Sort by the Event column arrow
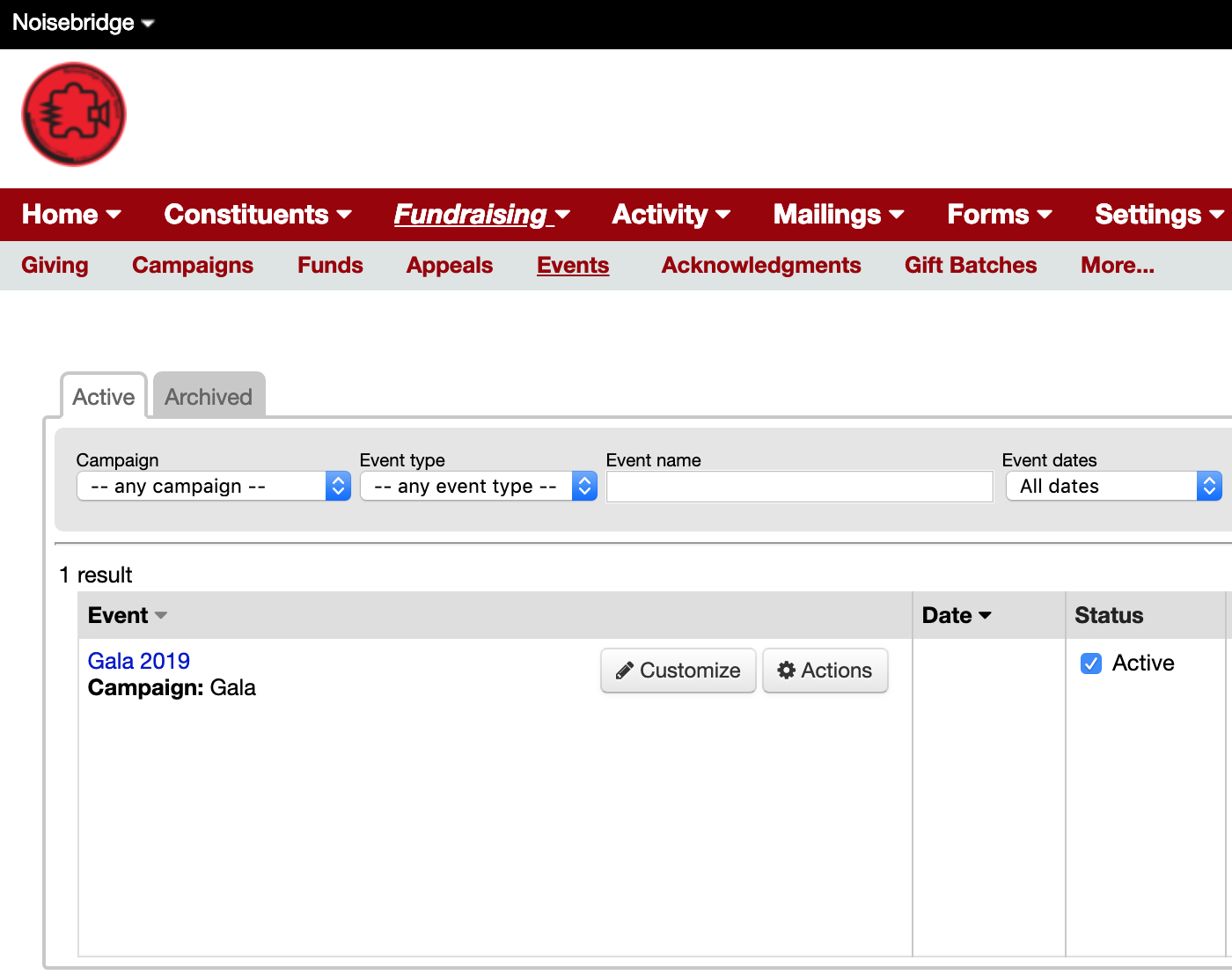Viewport: 1232px width, 975px height. [x=161, y=616]
